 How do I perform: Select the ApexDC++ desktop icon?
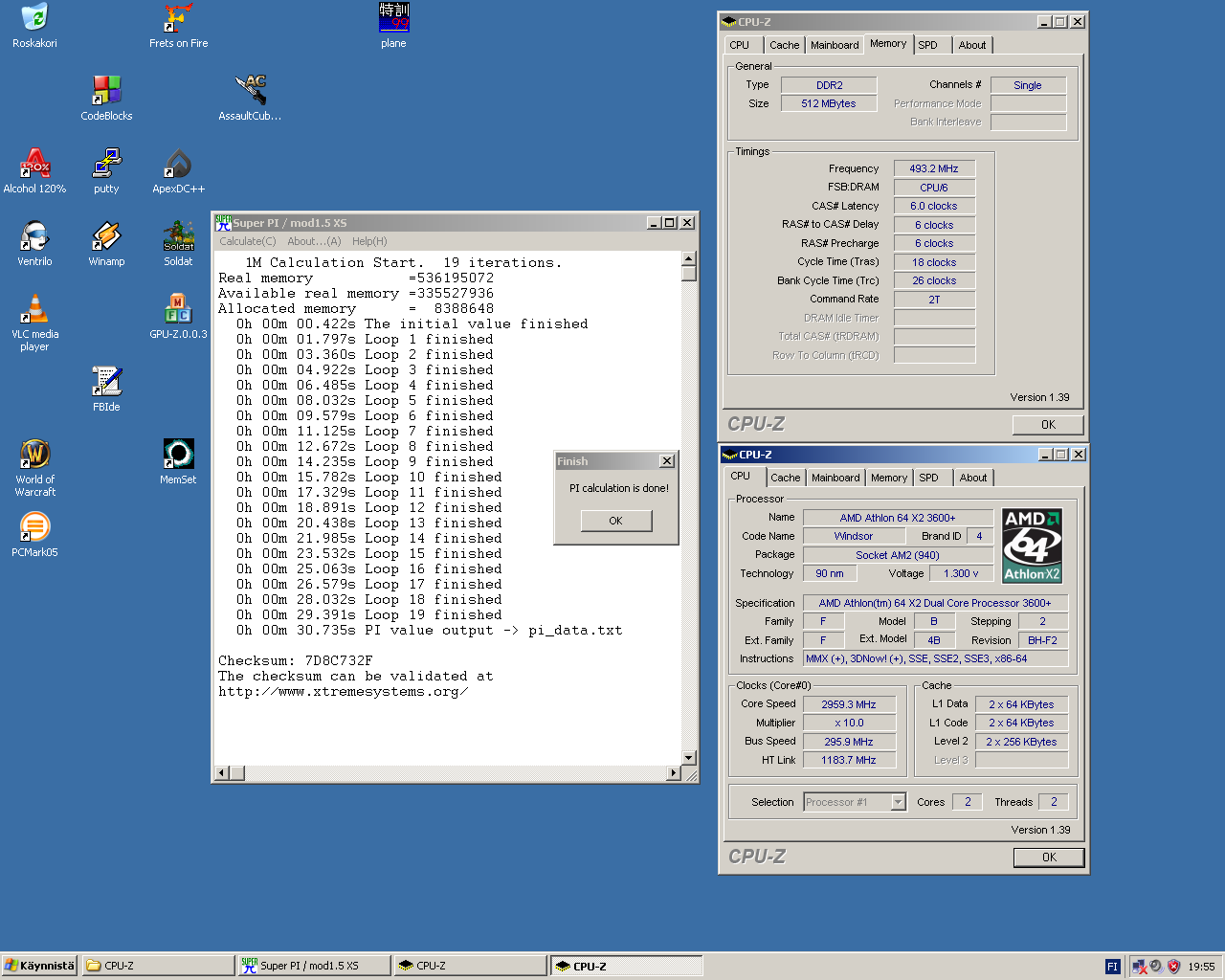tap(178, 171)
